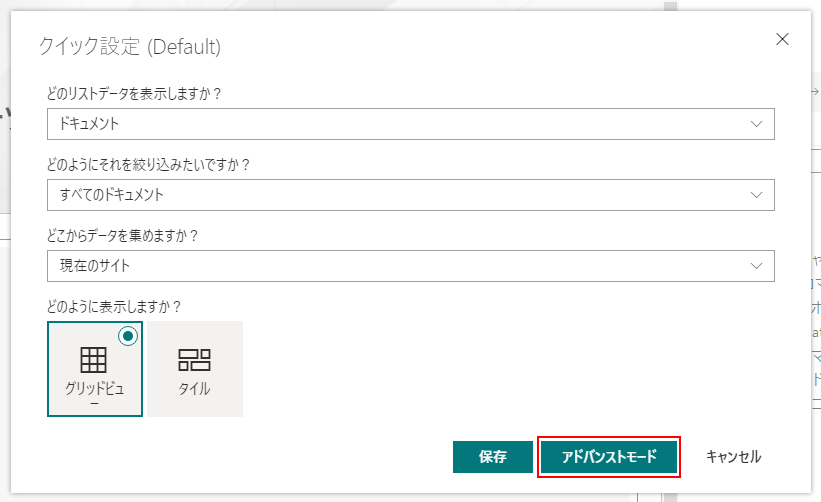
Task: Switch to アドバンストモード
Action: tap(609, 457)
